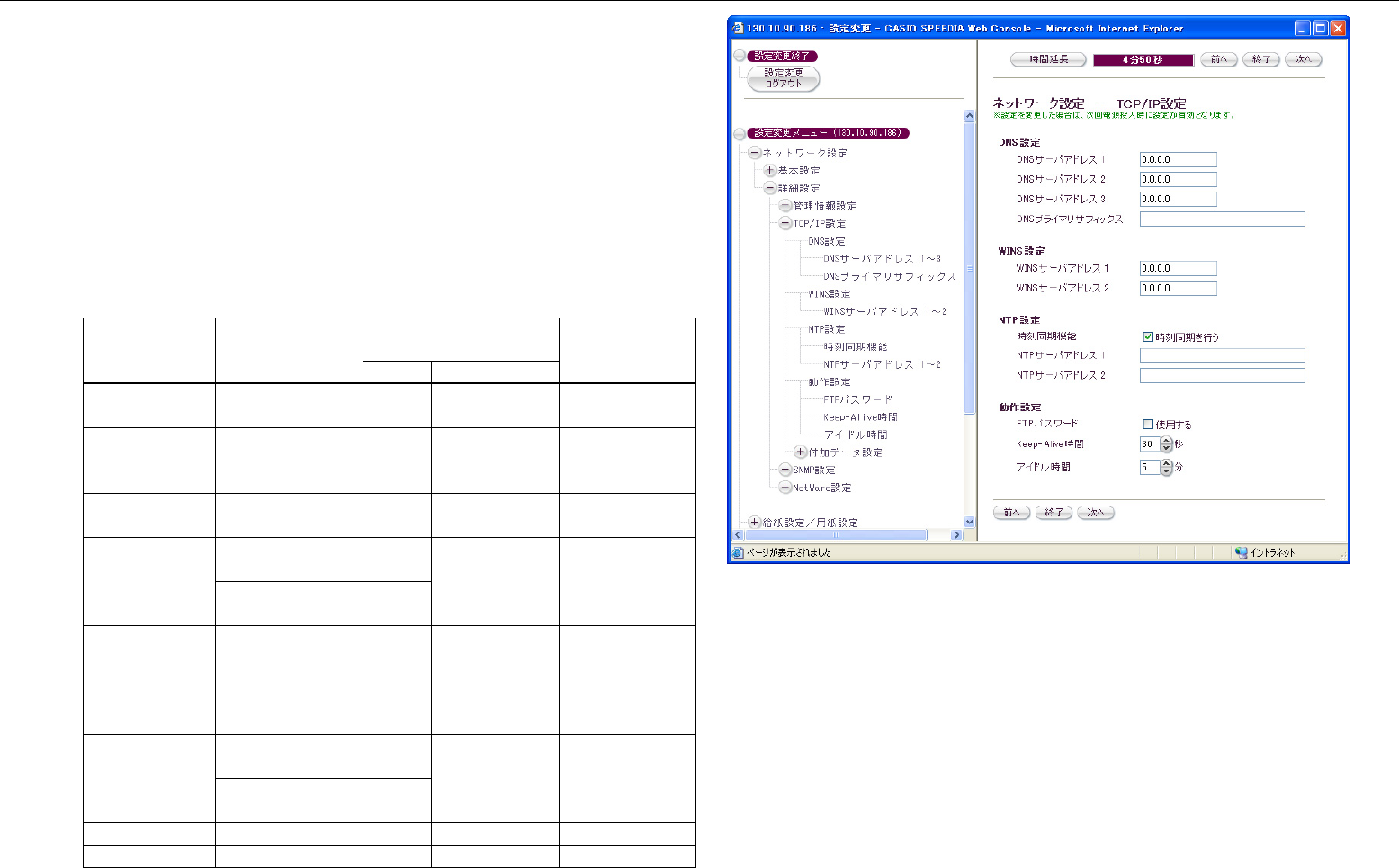Expand the 給紙設定／用紙設定 tree node

pyautogui.click(x=755, y=522)
